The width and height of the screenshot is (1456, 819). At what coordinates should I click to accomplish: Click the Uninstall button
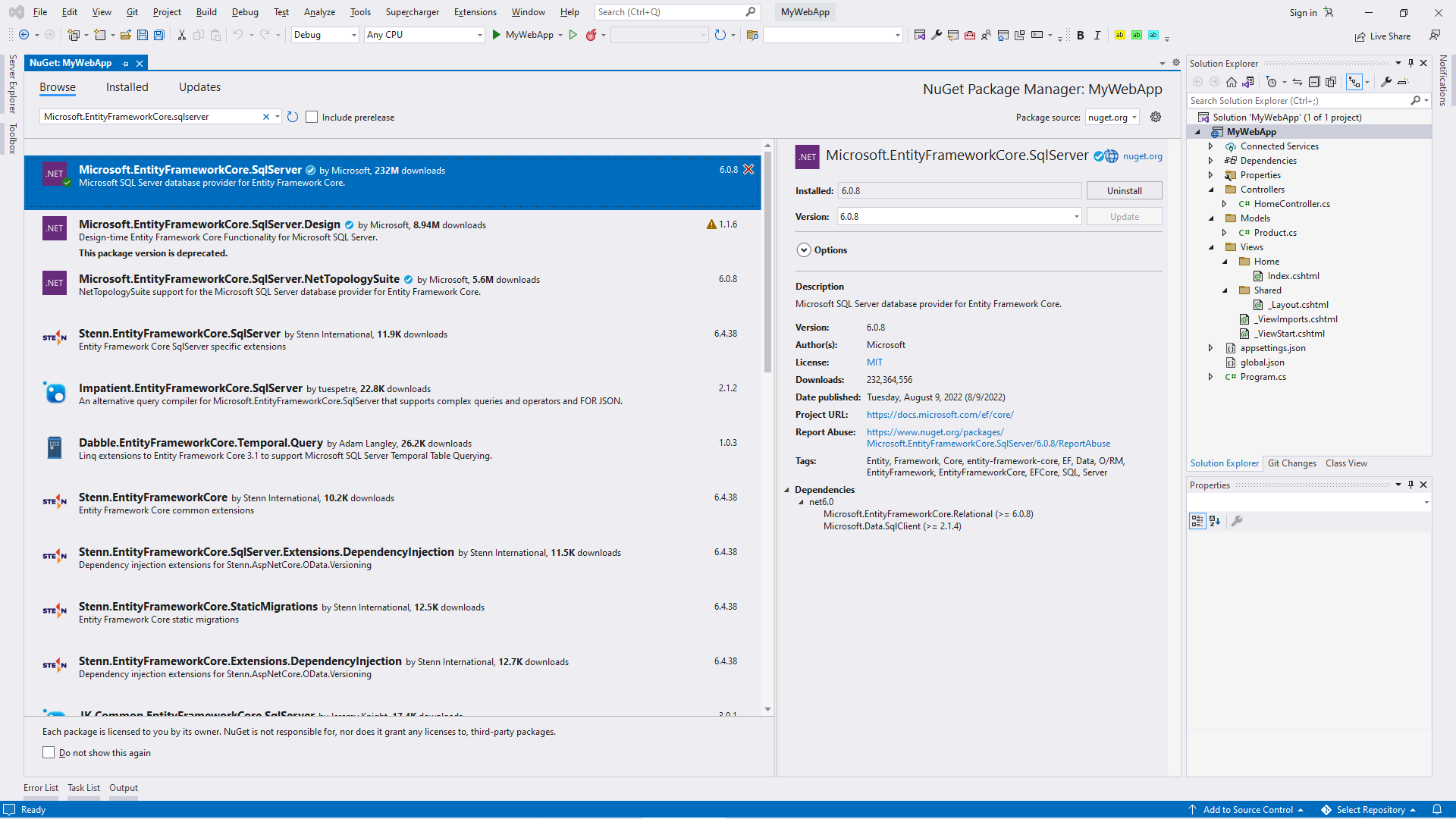[x=1124, y=191]
